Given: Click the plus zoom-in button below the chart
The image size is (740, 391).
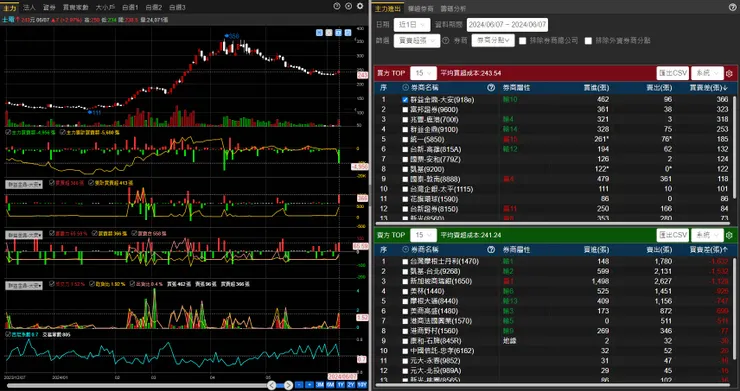Looking at the screenshot, I should tap(309, 385).
